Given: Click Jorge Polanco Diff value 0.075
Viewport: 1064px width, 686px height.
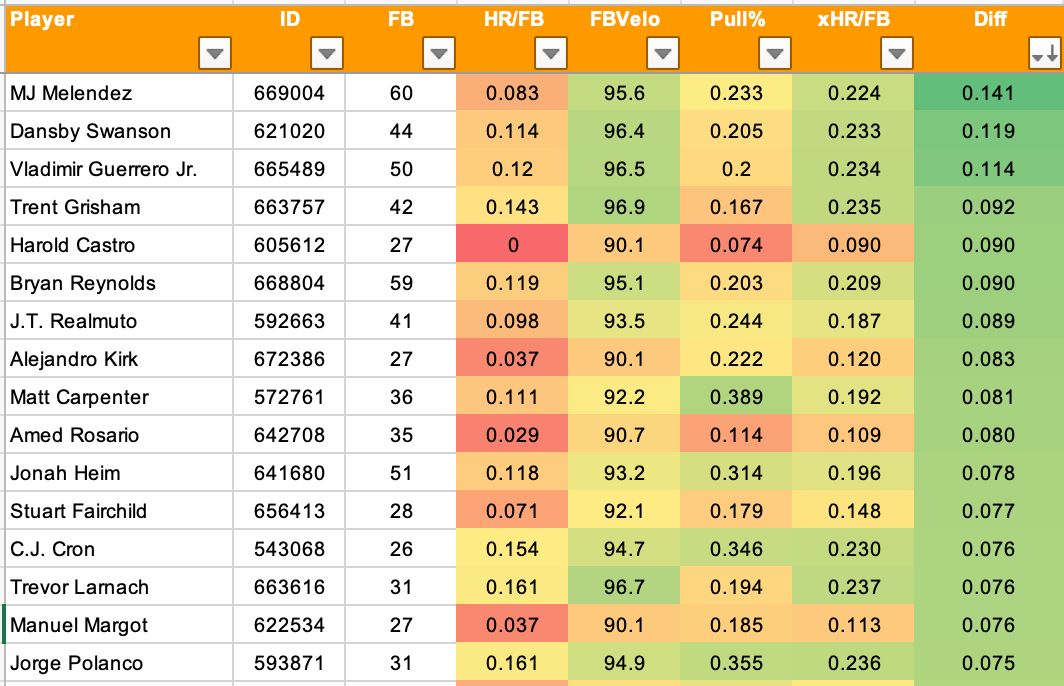Looking at the screenshot, I should (989, 662).
